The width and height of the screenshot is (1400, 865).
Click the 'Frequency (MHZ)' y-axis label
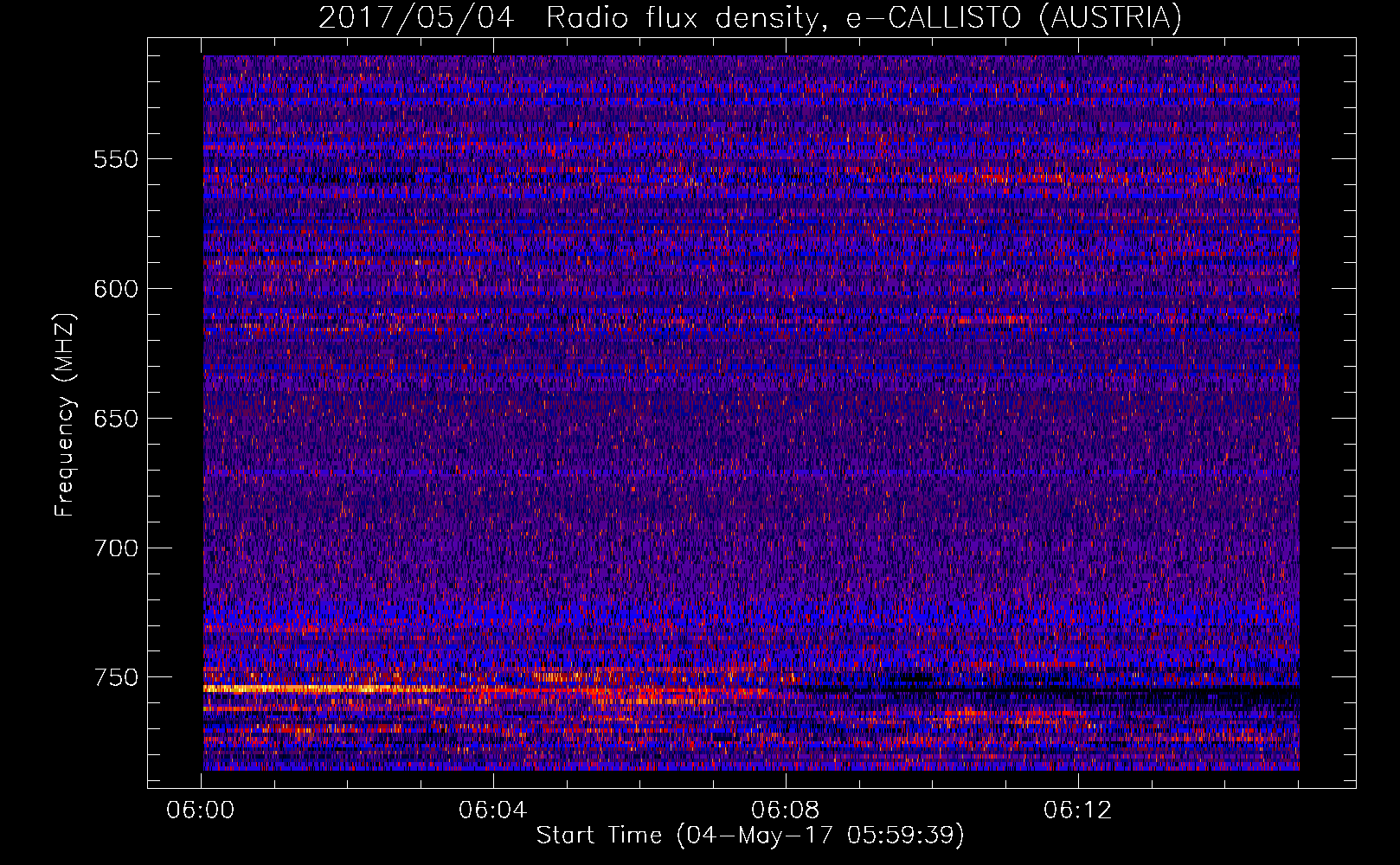point(65,415)
